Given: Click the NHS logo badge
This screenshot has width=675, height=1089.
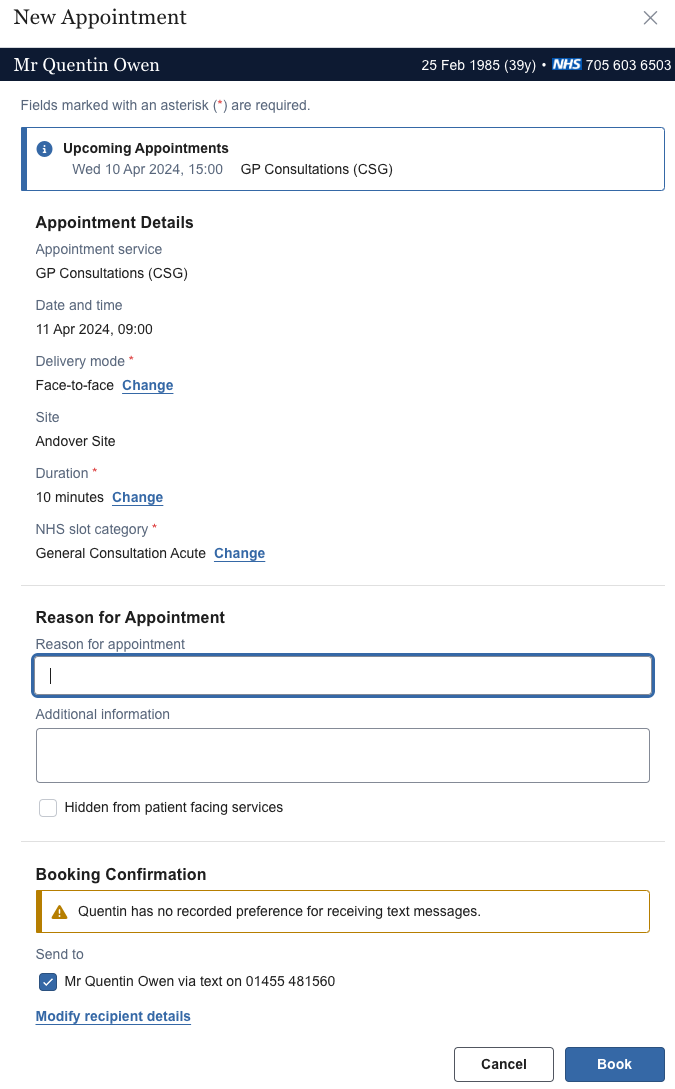Looking at the screenshot, I should click(x=567, y=65).
